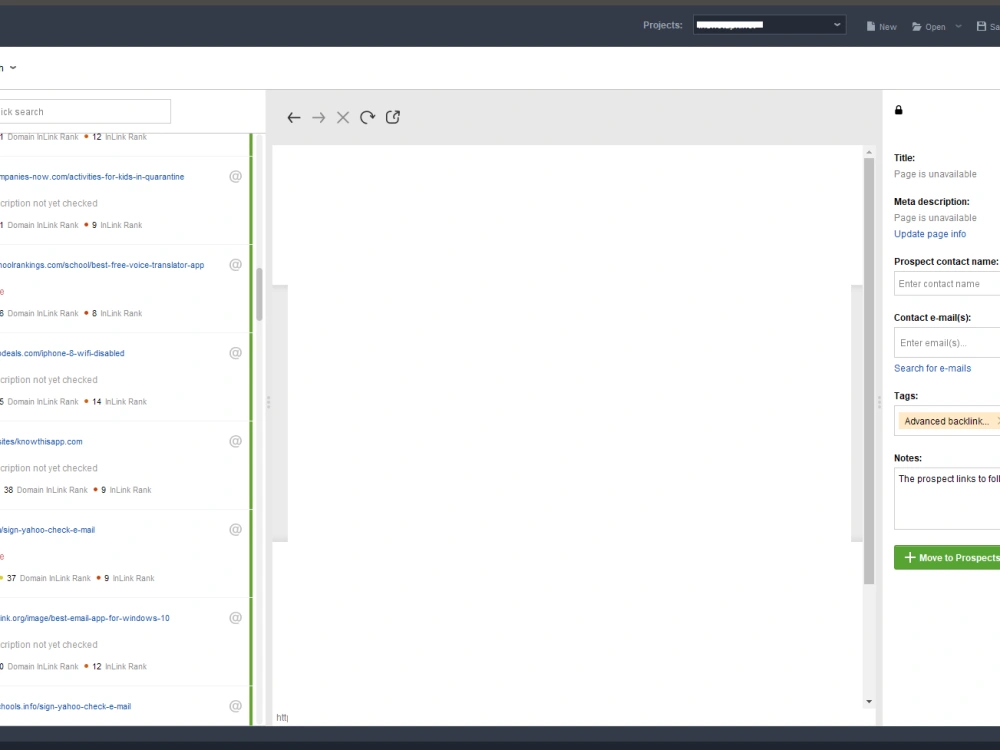Stop loading the preview page
The width and height of the screenshot is (1000, 750).
[343, 117]
